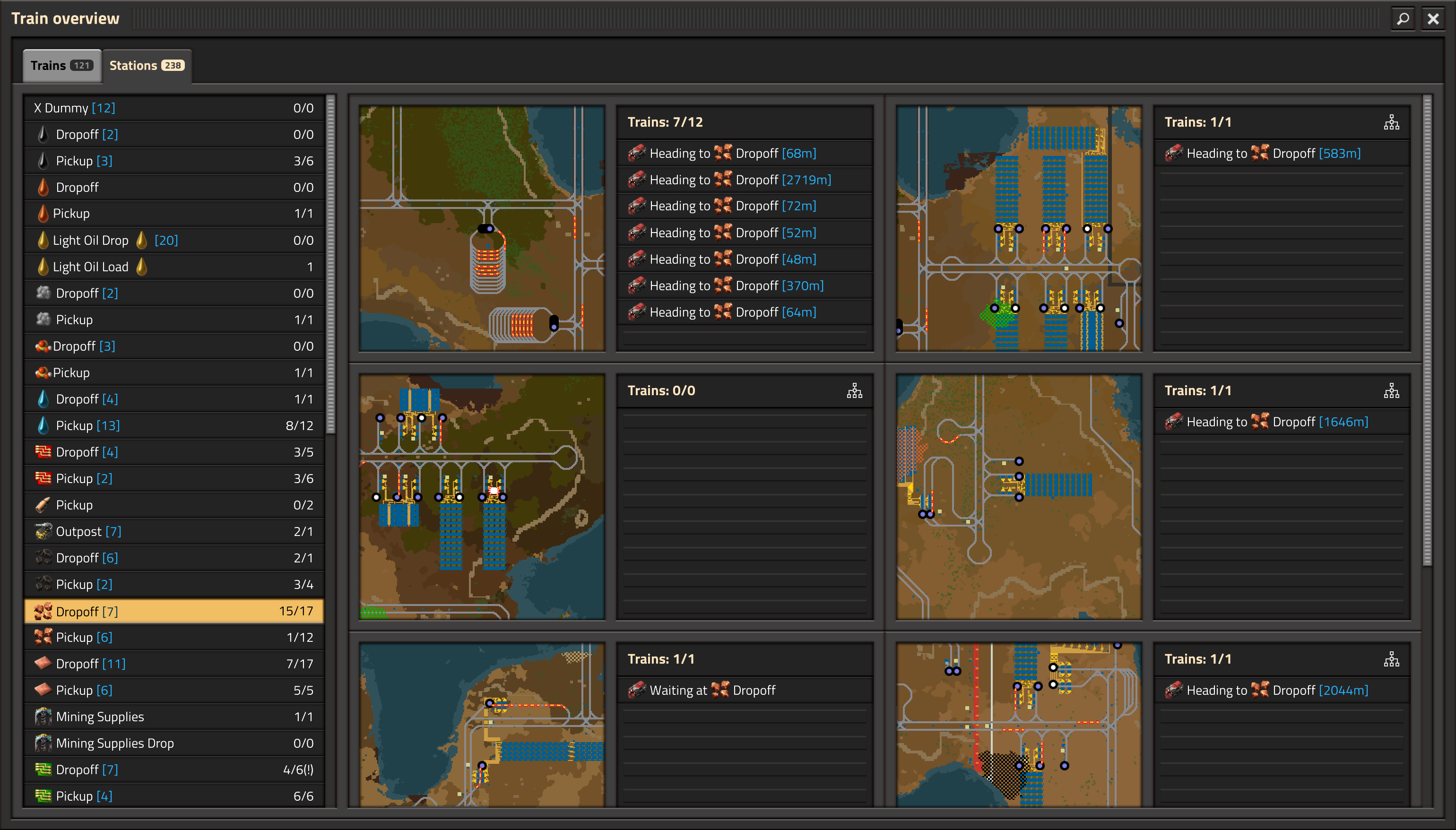1456x830 pixels.
Task: Open the search magnifier at top right
Action: tap(1403, 18)
